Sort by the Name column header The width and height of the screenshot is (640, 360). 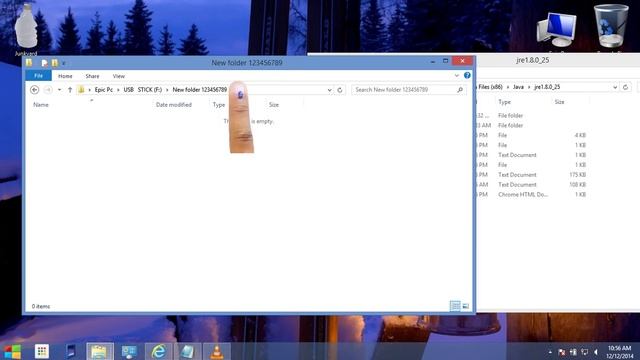pyautogui.click(x=41, y=105)
